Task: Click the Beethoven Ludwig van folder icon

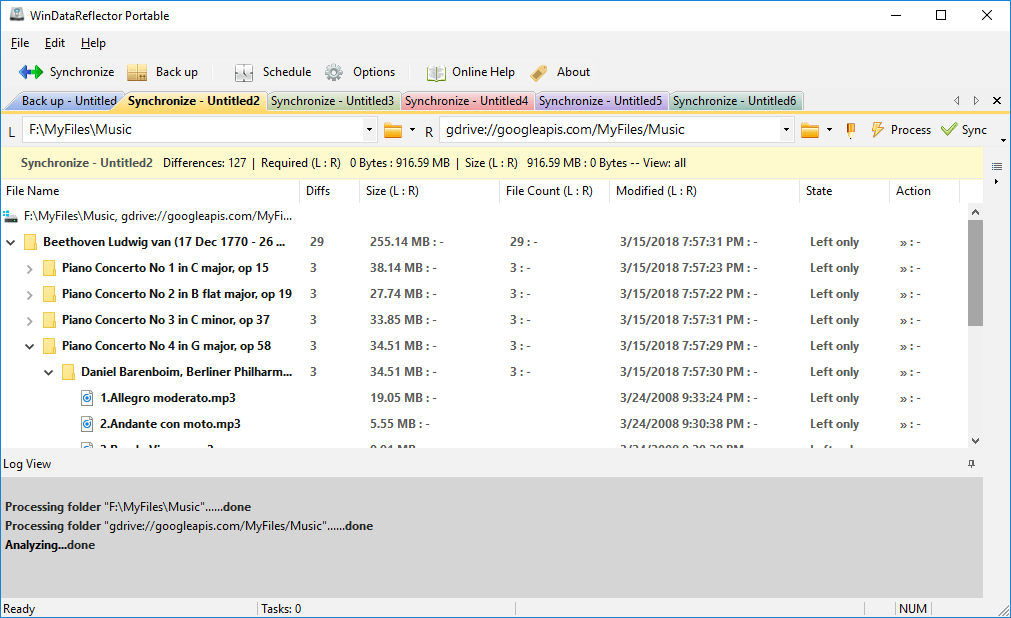Action: (x=30, y=243)
